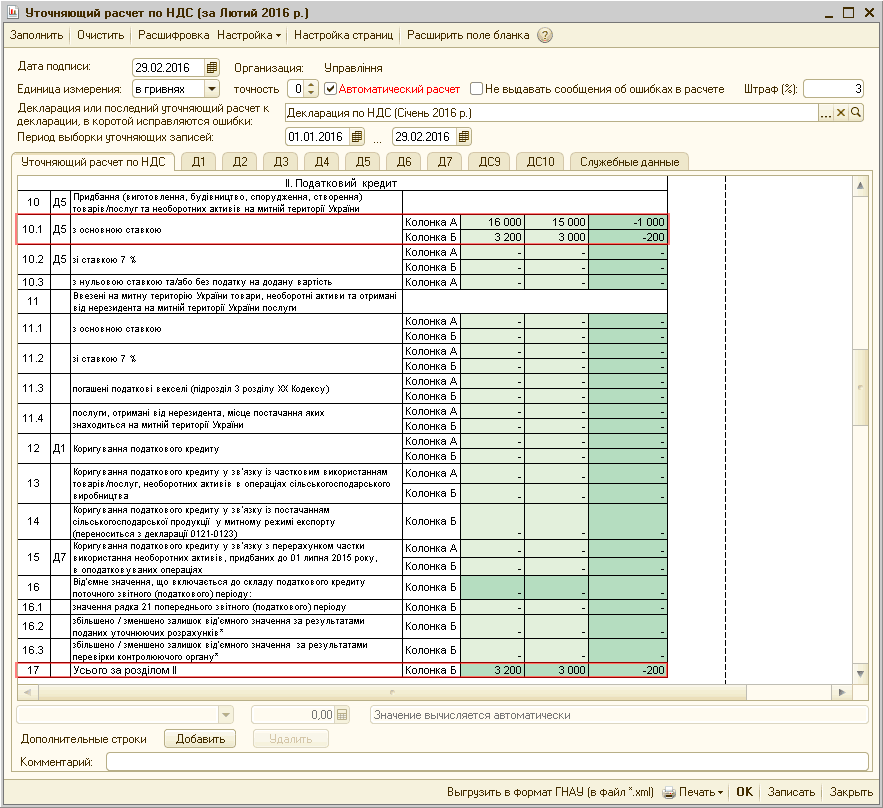Select cell 16 000 in row 10.1

pos(492,222)
